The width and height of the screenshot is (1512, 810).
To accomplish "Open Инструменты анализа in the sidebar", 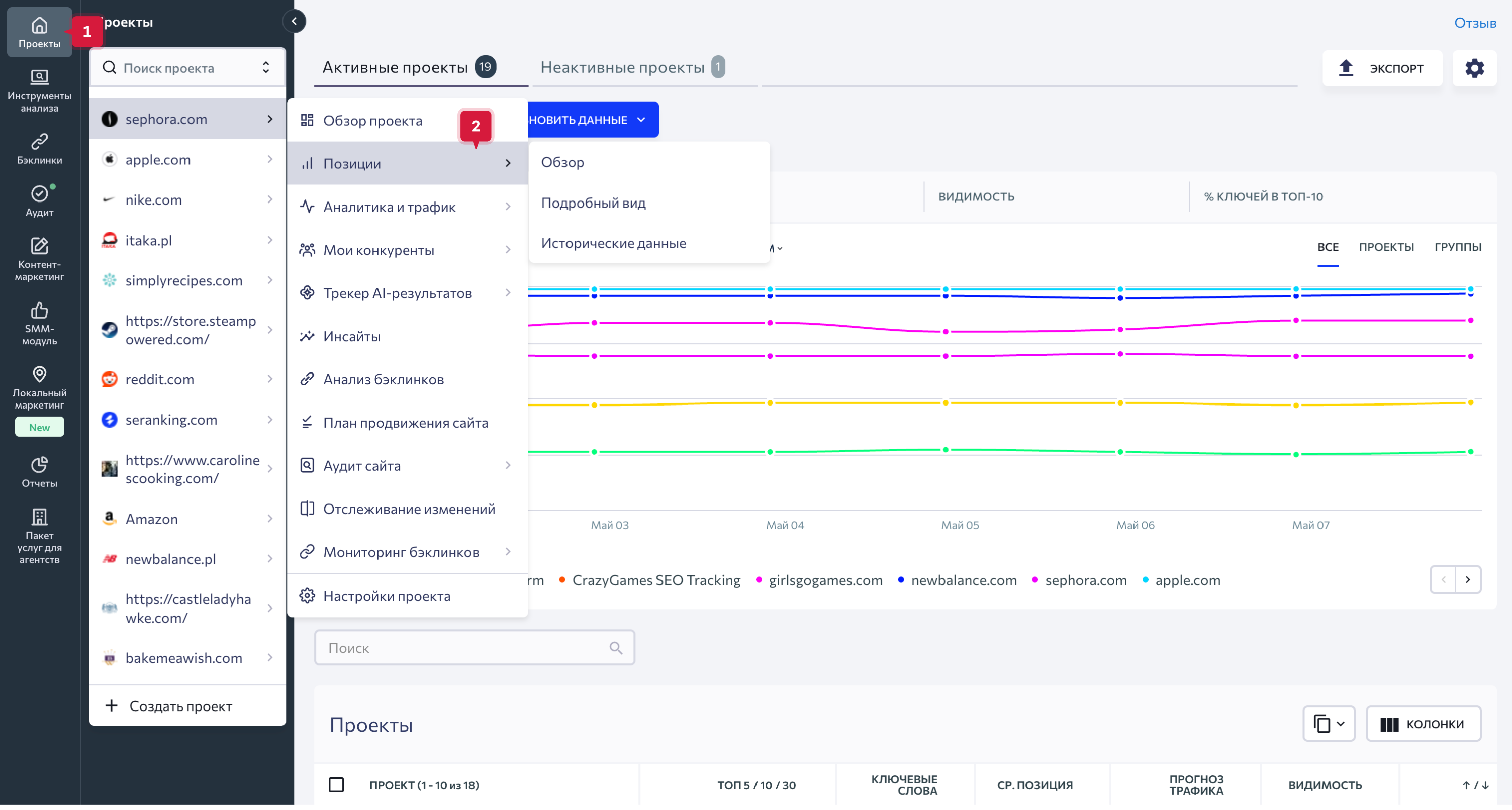I will point(39,91).
